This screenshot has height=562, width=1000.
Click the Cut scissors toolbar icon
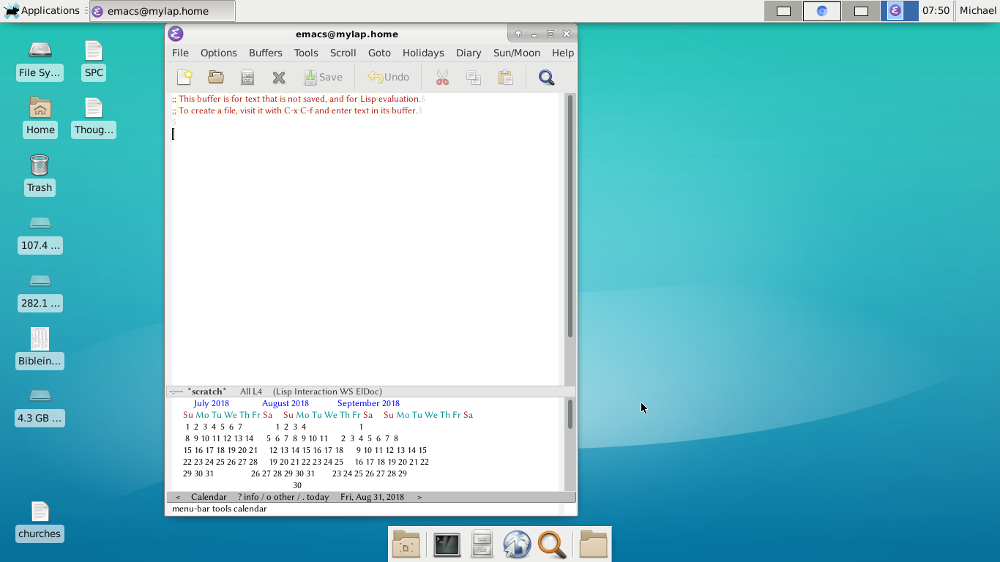(442, 77)
